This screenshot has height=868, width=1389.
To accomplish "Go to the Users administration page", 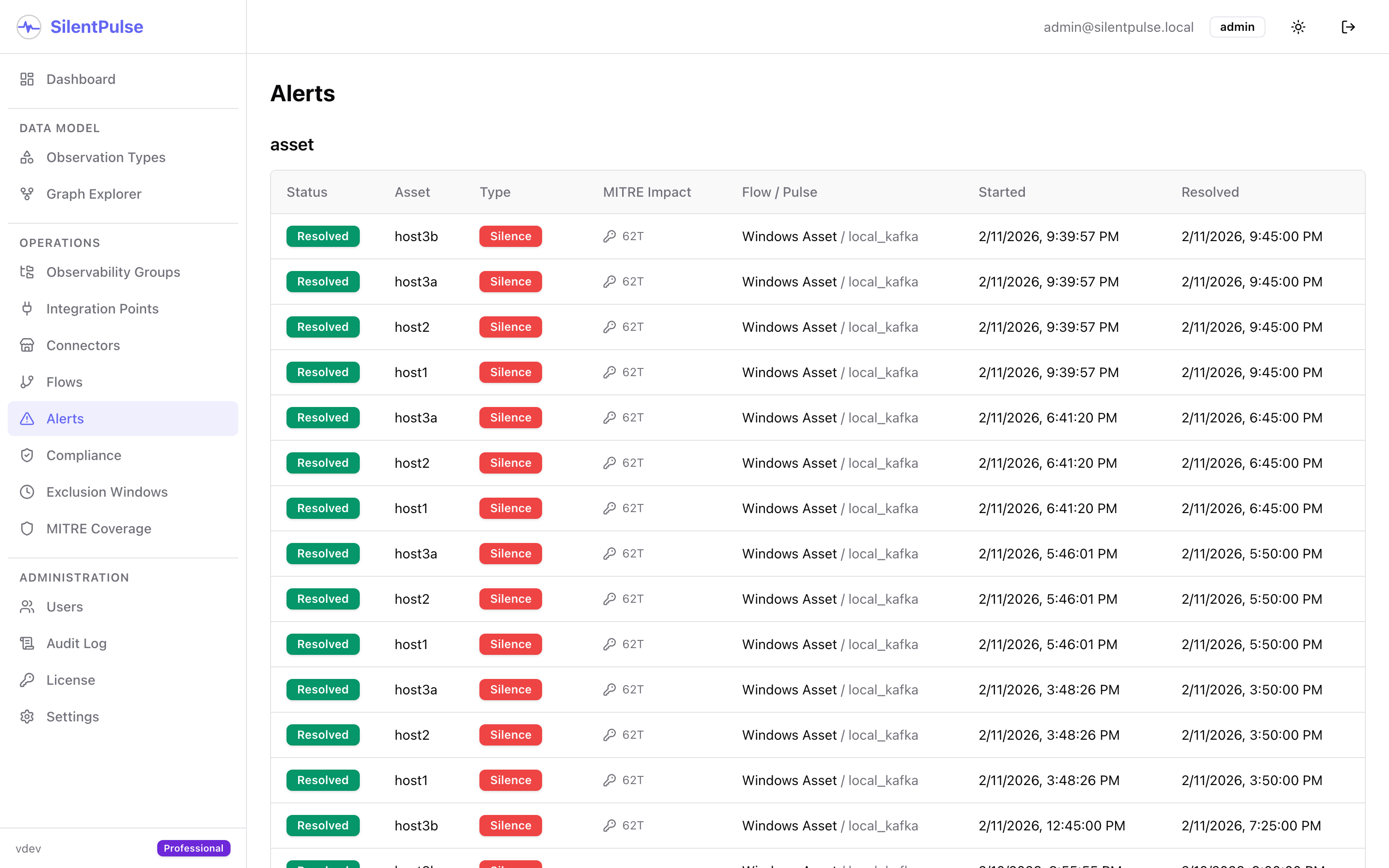I will 123,607.
